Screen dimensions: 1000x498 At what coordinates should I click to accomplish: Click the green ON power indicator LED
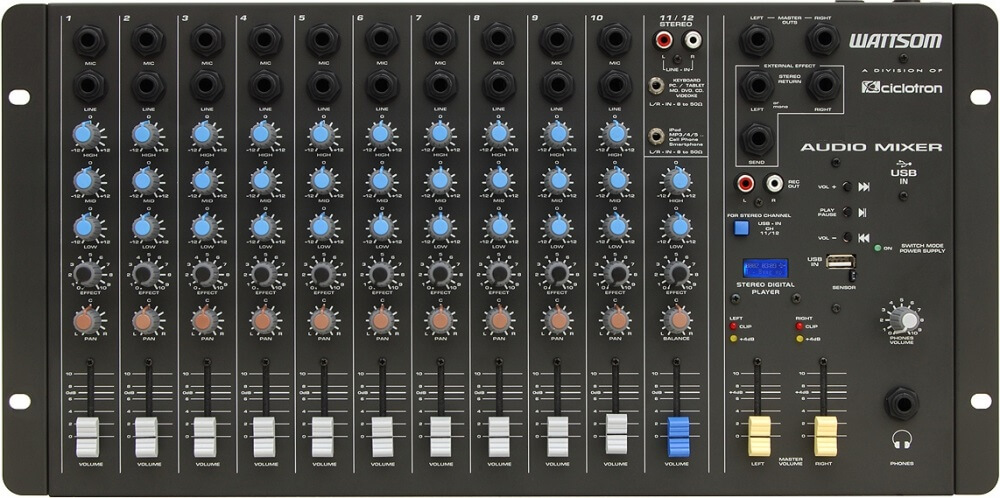click(x=877, y=248)
